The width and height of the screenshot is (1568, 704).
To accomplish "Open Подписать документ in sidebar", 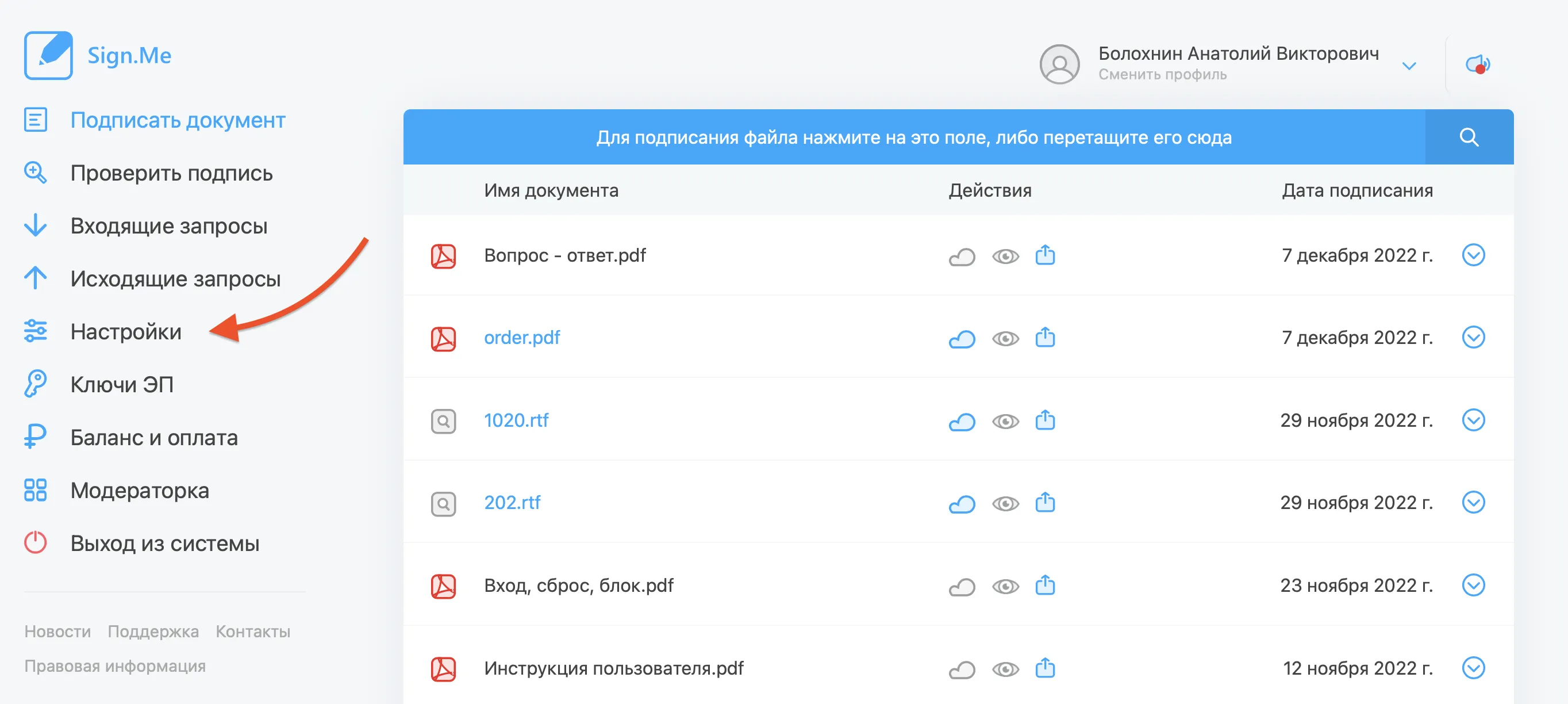I will point(178,121).
